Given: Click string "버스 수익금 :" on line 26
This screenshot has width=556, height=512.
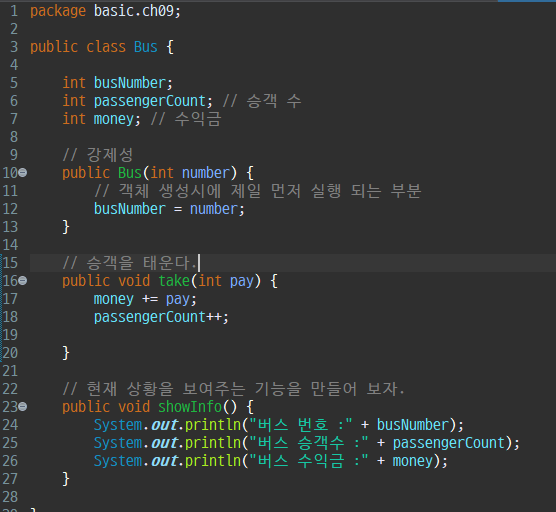Looking at the screenshot, I should (309, 461).
